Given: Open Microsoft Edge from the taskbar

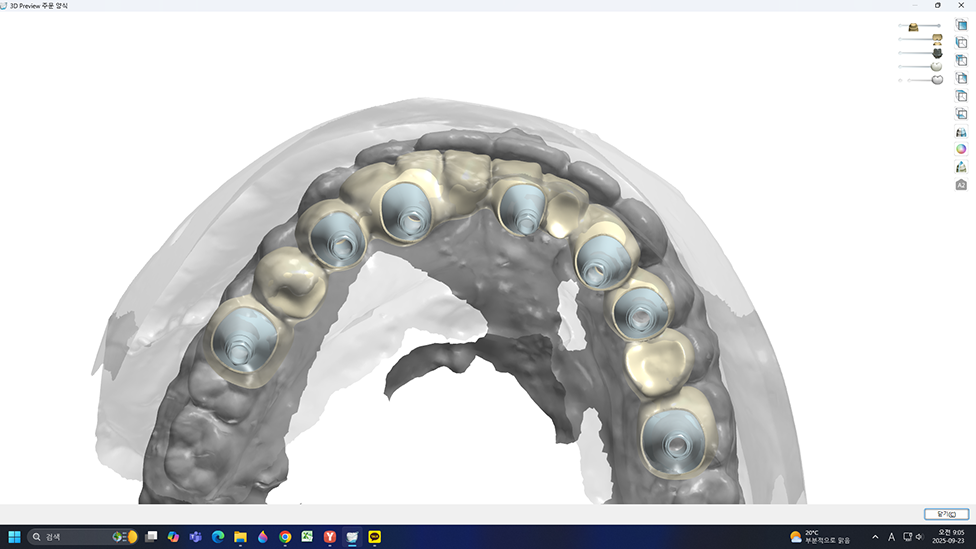Looking at the screenshot, I should tap(218, 537).
